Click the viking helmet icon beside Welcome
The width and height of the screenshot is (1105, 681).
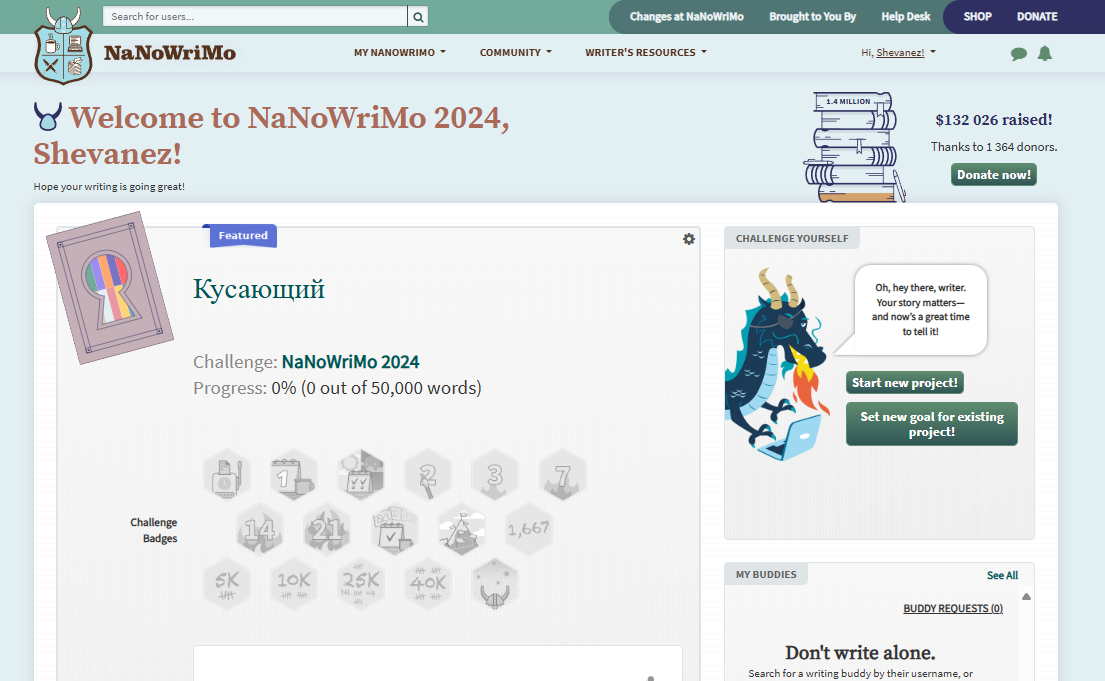[47, 116]
